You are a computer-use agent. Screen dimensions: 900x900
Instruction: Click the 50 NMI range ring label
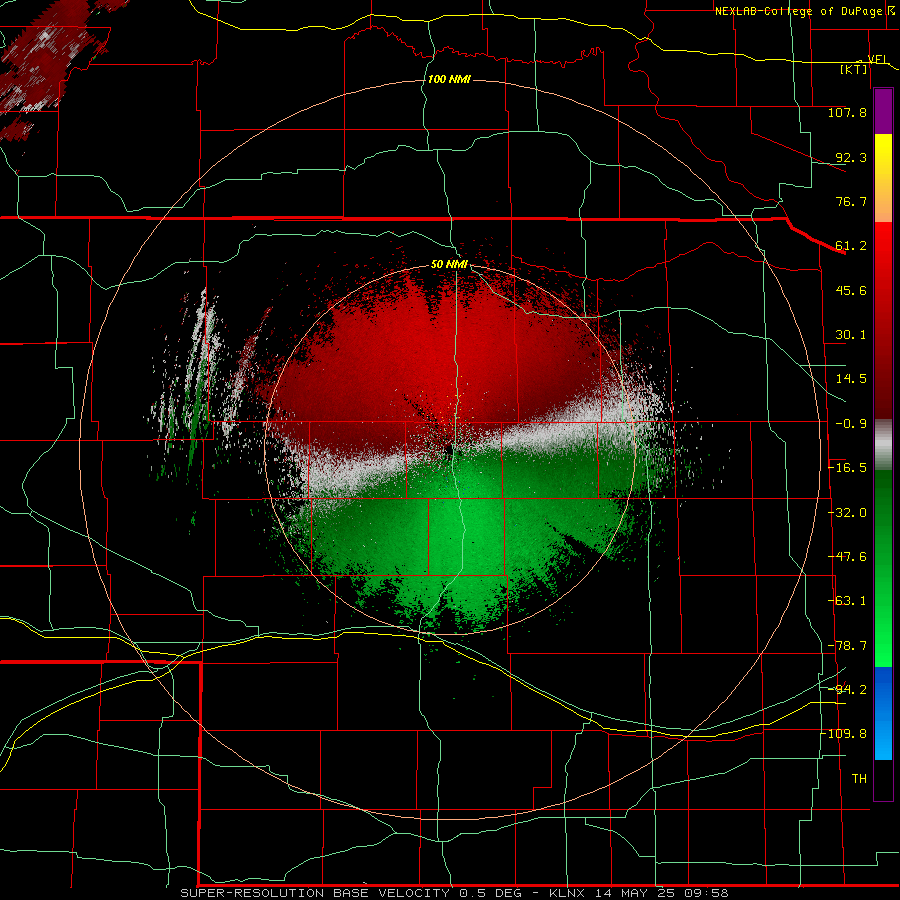[x=449, y=265]
